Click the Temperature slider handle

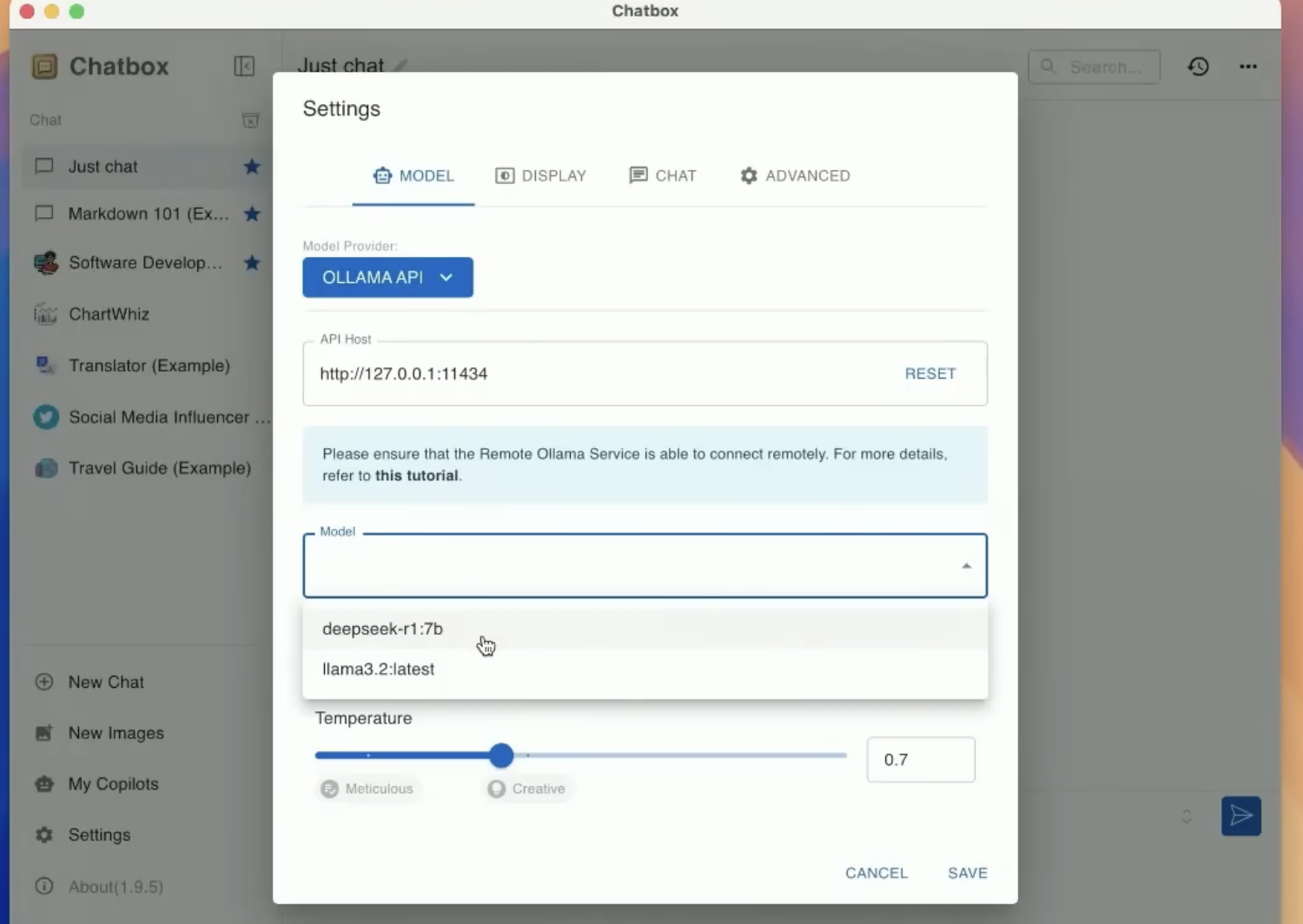(x=501, y=756)
